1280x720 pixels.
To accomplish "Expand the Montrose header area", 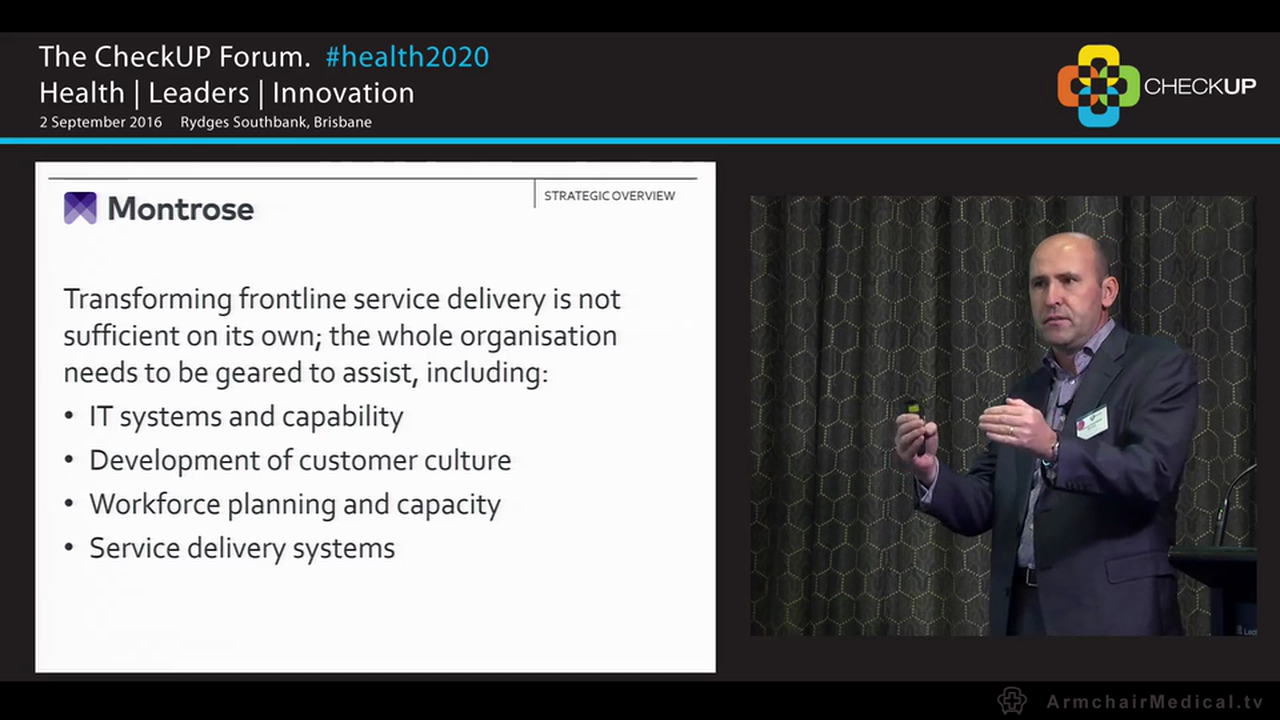I will click(x=158, y=208).
